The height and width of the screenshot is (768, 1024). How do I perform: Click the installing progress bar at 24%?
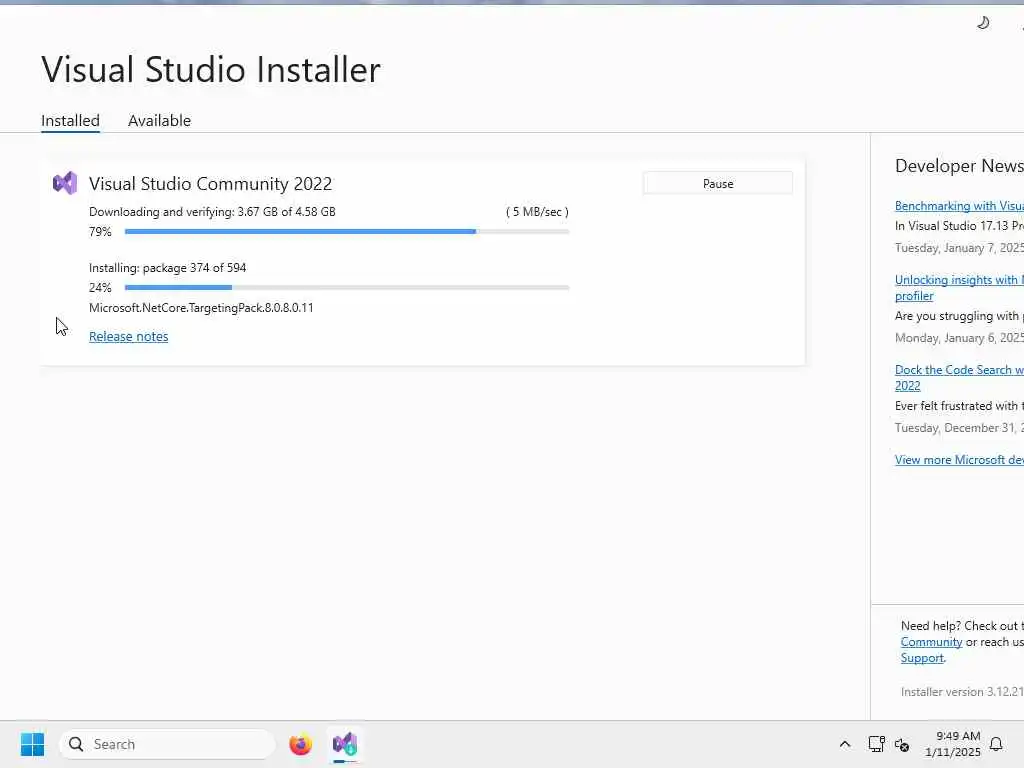pos(347,287)
